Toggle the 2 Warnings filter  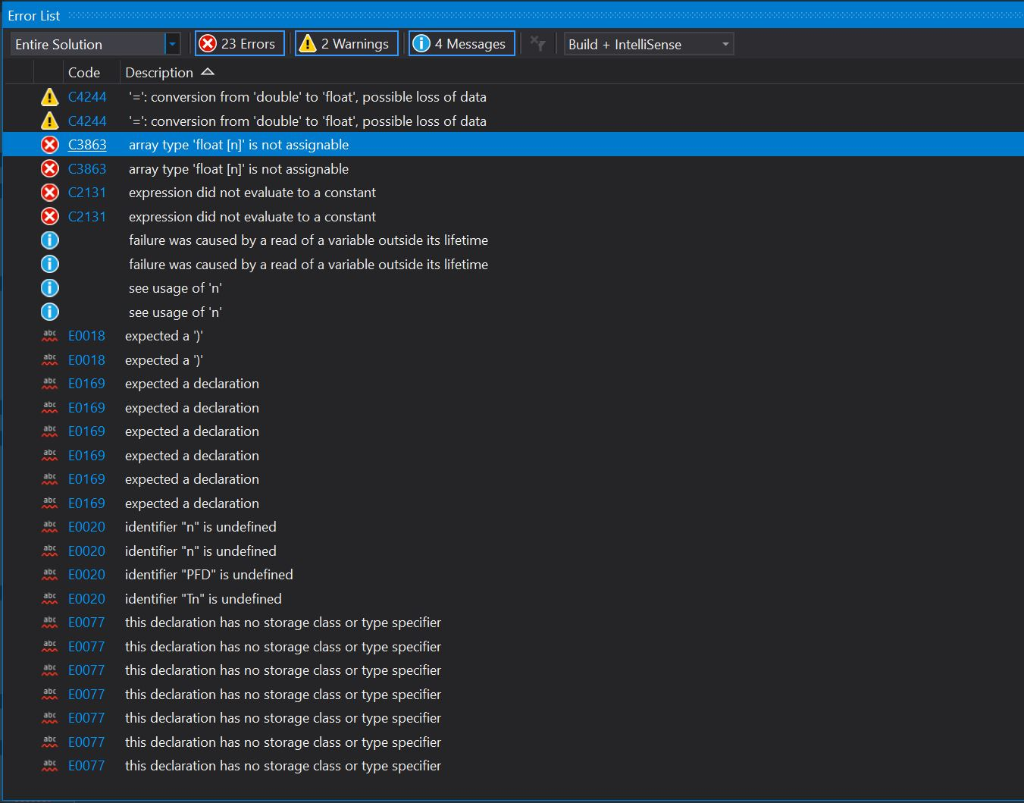346,44
